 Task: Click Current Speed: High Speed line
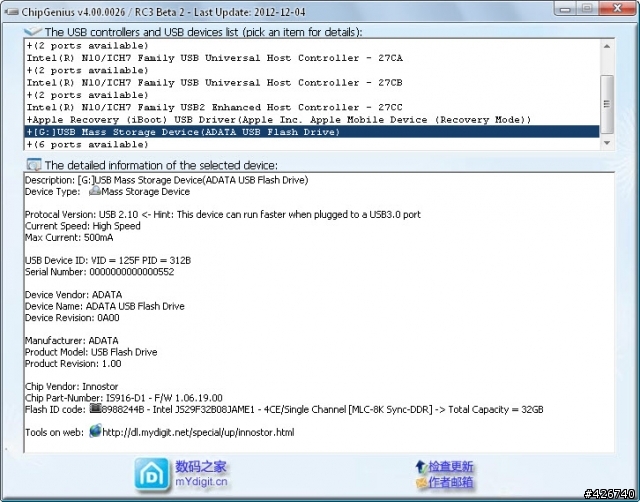[x=83, y=226]
